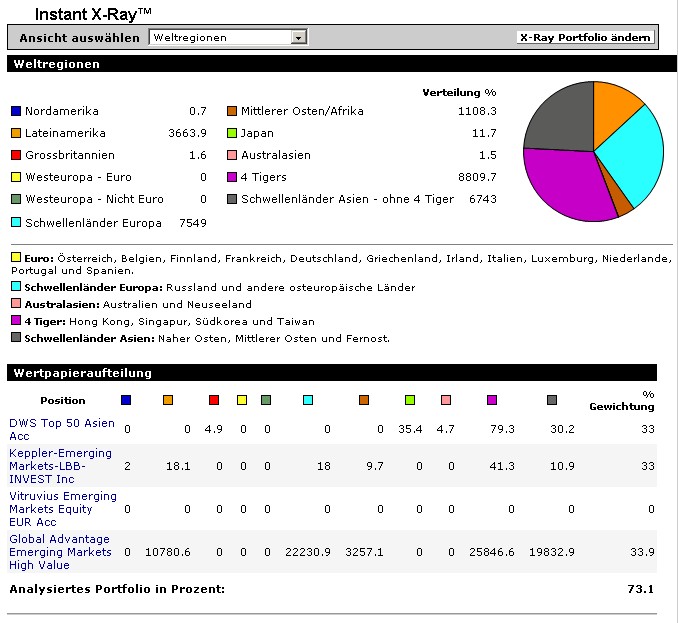
Task: Select value 22230.9 in Global Advantage row
Action: click(308, 552)
